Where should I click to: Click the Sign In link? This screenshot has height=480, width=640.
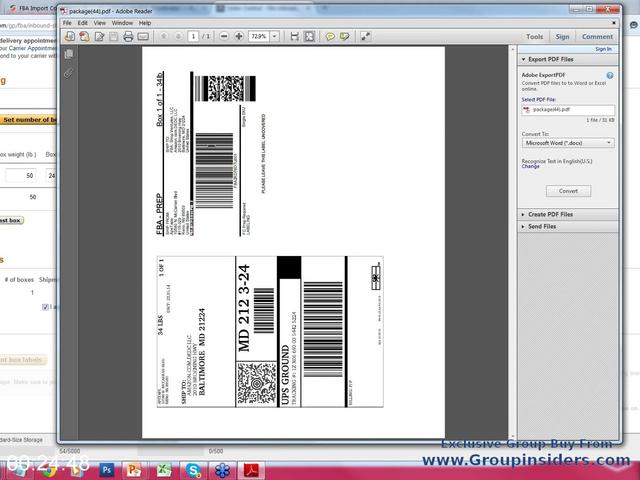tap(603, 49)
